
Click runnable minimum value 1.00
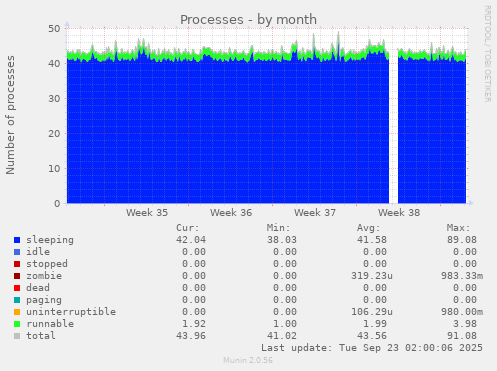(285, 324)
